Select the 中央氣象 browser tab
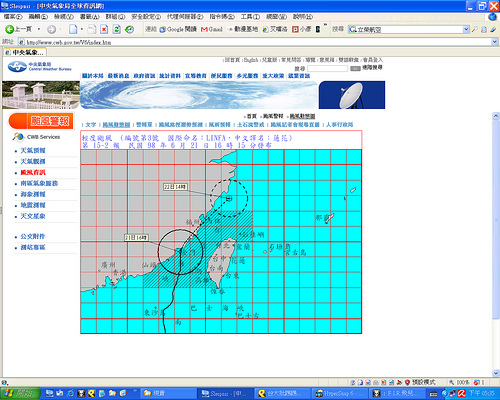The image size is (500, 400). coord(24,52)
